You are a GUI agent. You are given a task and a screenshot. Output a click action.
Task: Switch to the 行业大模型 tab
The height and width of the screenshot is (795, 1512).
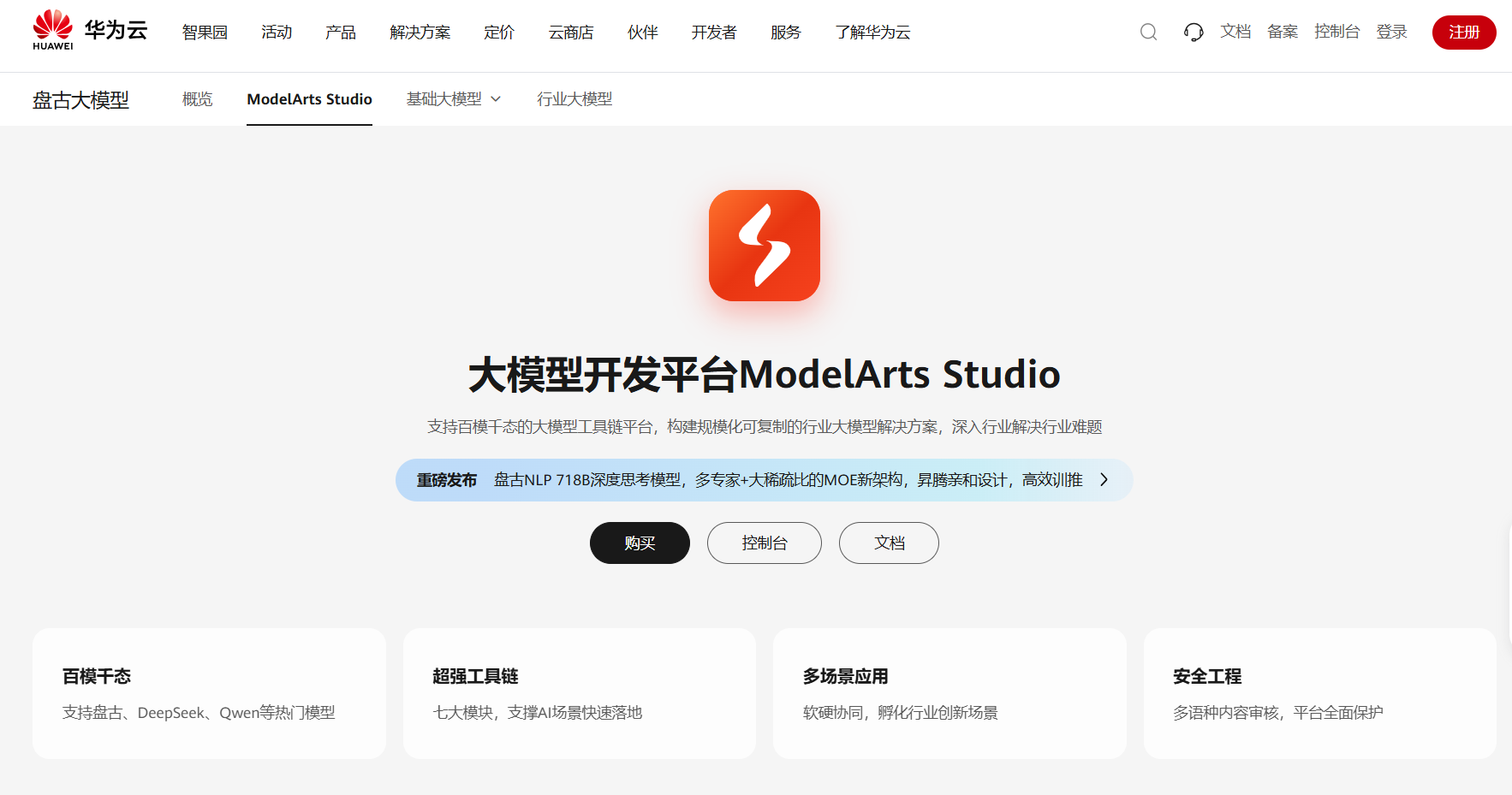[x=574, y=99]
